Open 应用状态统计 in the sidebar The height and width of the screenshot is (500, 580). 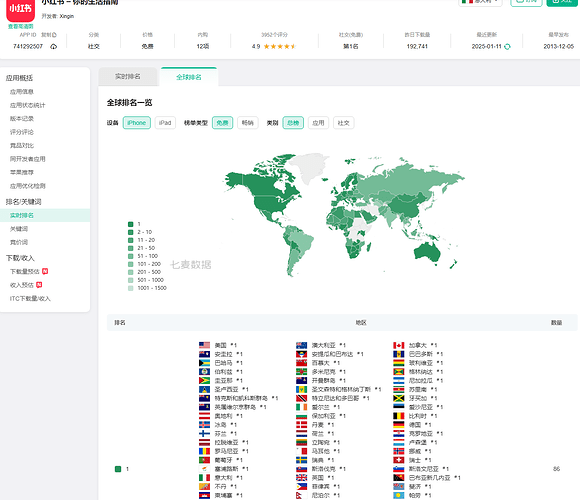(x=27, y=105)
